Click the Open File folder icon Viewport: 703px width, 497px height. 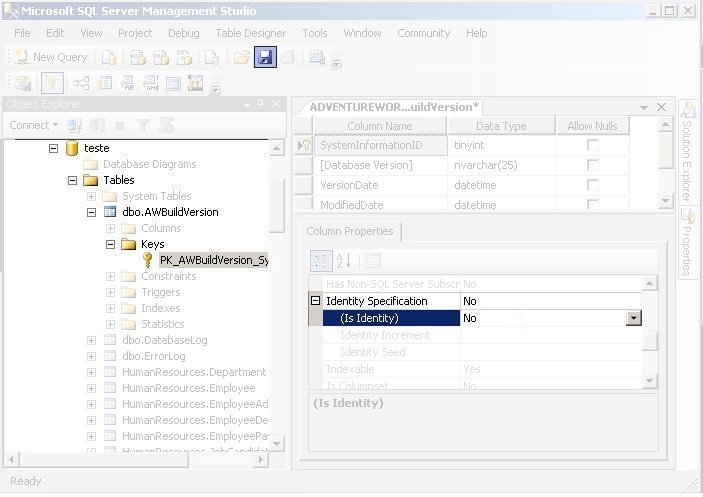(x=242, y=57)
